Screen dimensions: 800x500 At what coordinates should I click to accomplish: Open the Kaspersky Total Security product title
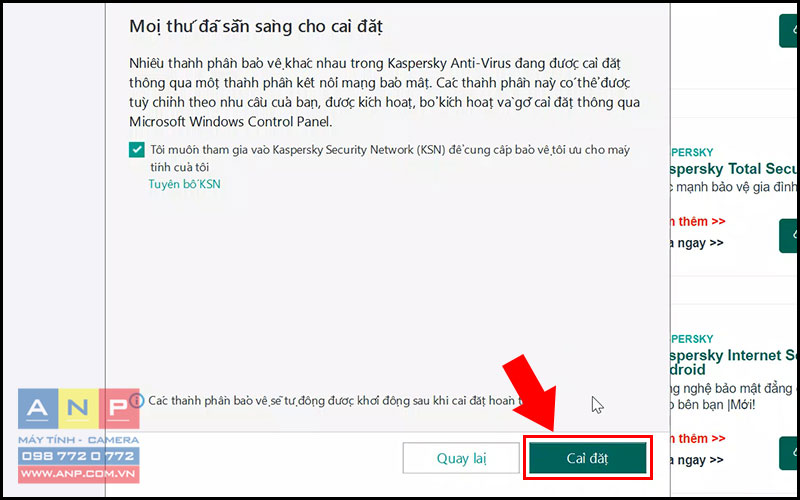pyautogui.click(x=734, y=169)
